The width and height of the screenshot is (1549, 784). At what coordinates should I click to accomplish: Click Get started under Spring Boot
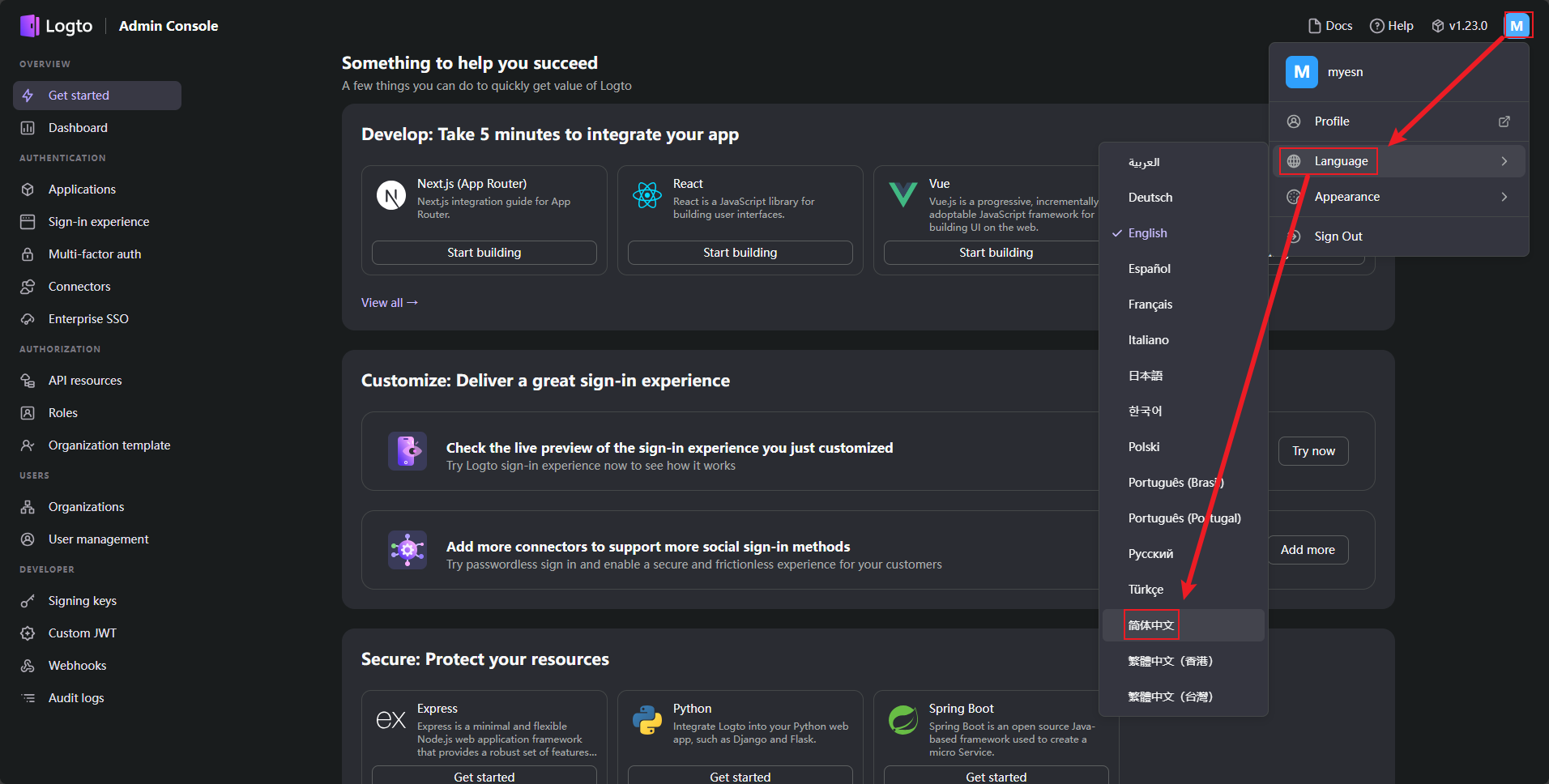(x=996, y=776)
